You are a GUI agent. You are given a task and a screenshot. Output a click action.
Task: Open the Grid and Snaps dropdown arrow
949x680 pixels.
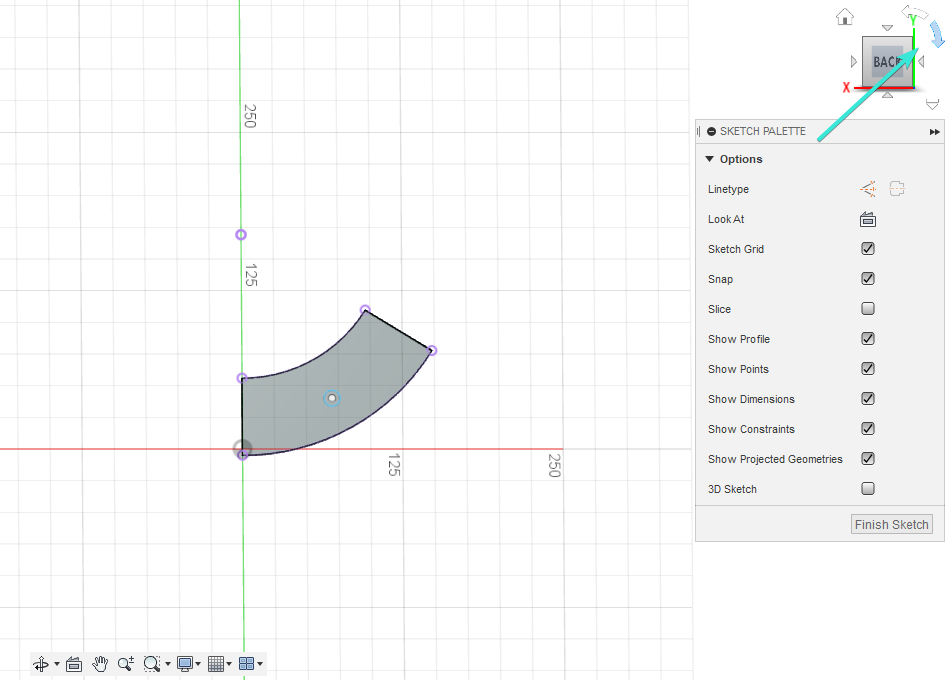pos(229,664)
